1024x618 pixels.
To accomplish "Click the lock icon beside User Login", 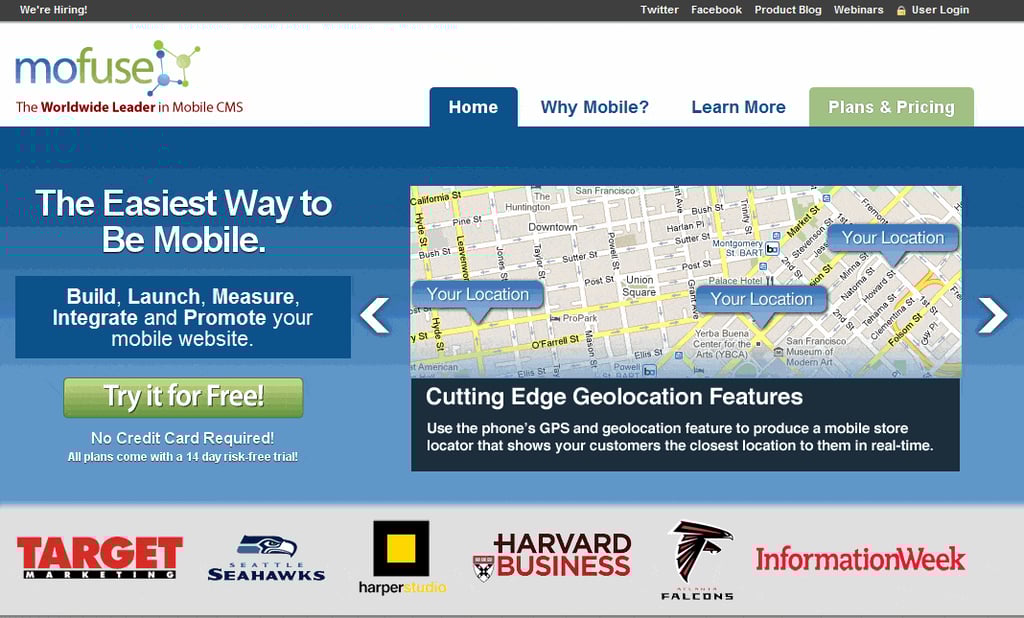I will (901, 10).
